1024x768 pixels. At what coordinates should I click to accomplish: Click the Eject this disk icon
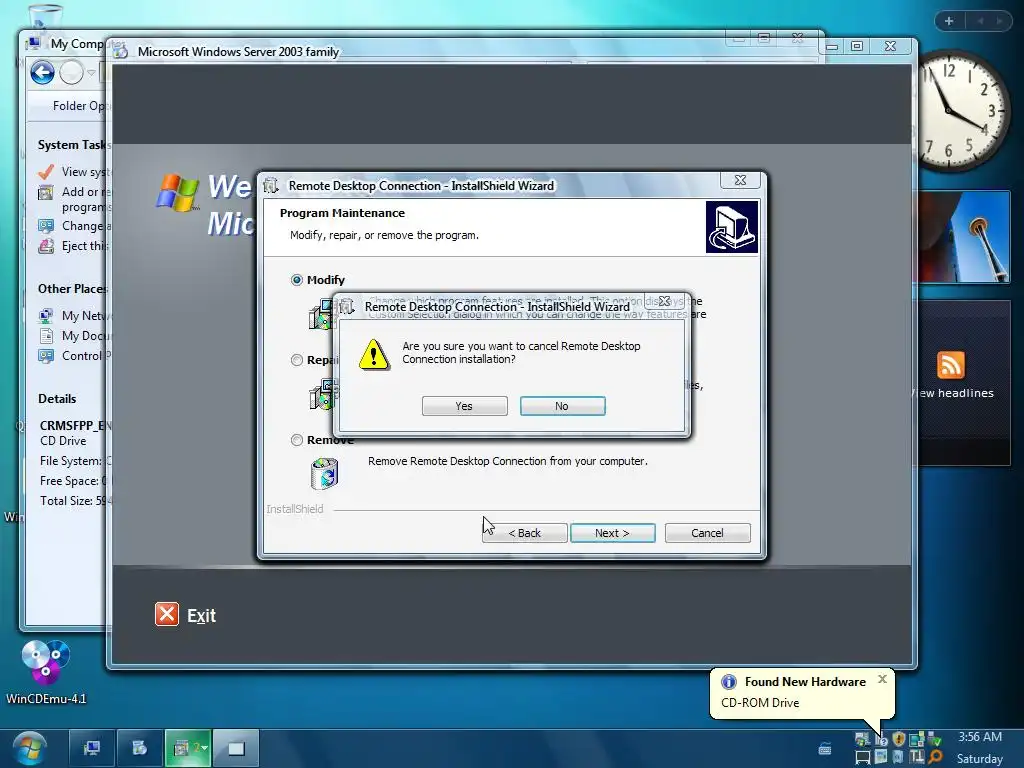(46, 246)
